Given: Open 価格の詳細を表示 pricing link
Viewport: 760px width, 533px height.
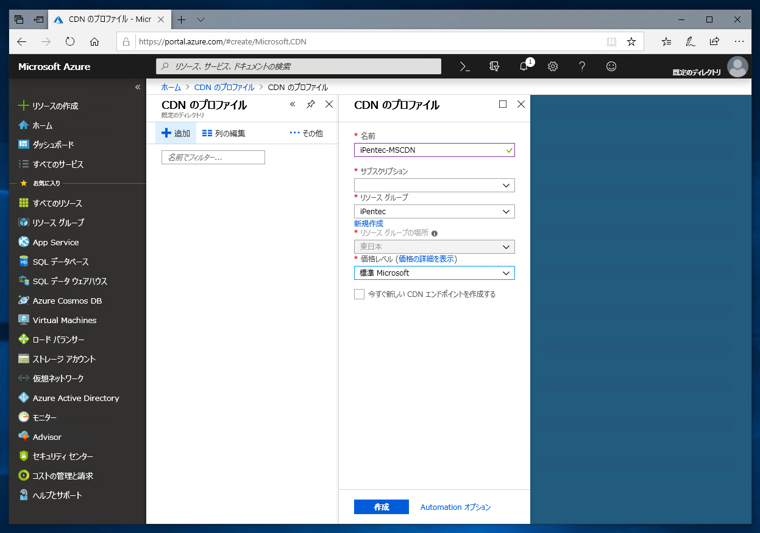Looking at the screenshot, I should point(427,259).
